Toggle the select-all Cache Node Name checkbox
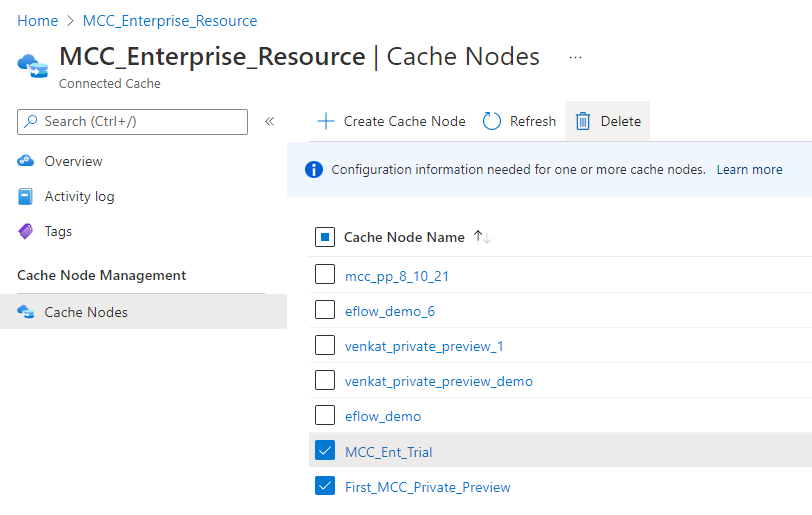The image size is (812, 515). coord(325,237)
